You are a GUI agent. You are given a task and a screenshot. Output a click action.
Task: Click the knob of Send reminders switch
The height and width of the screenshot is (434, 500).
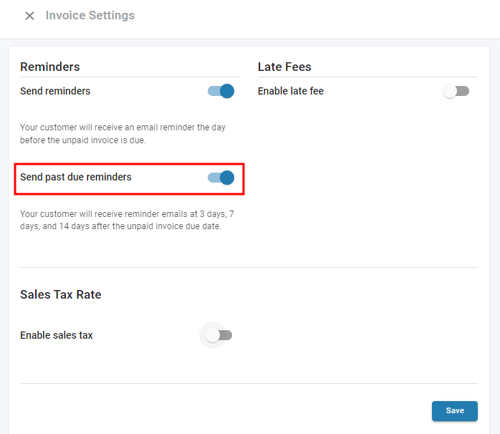(x=227, y=91)
